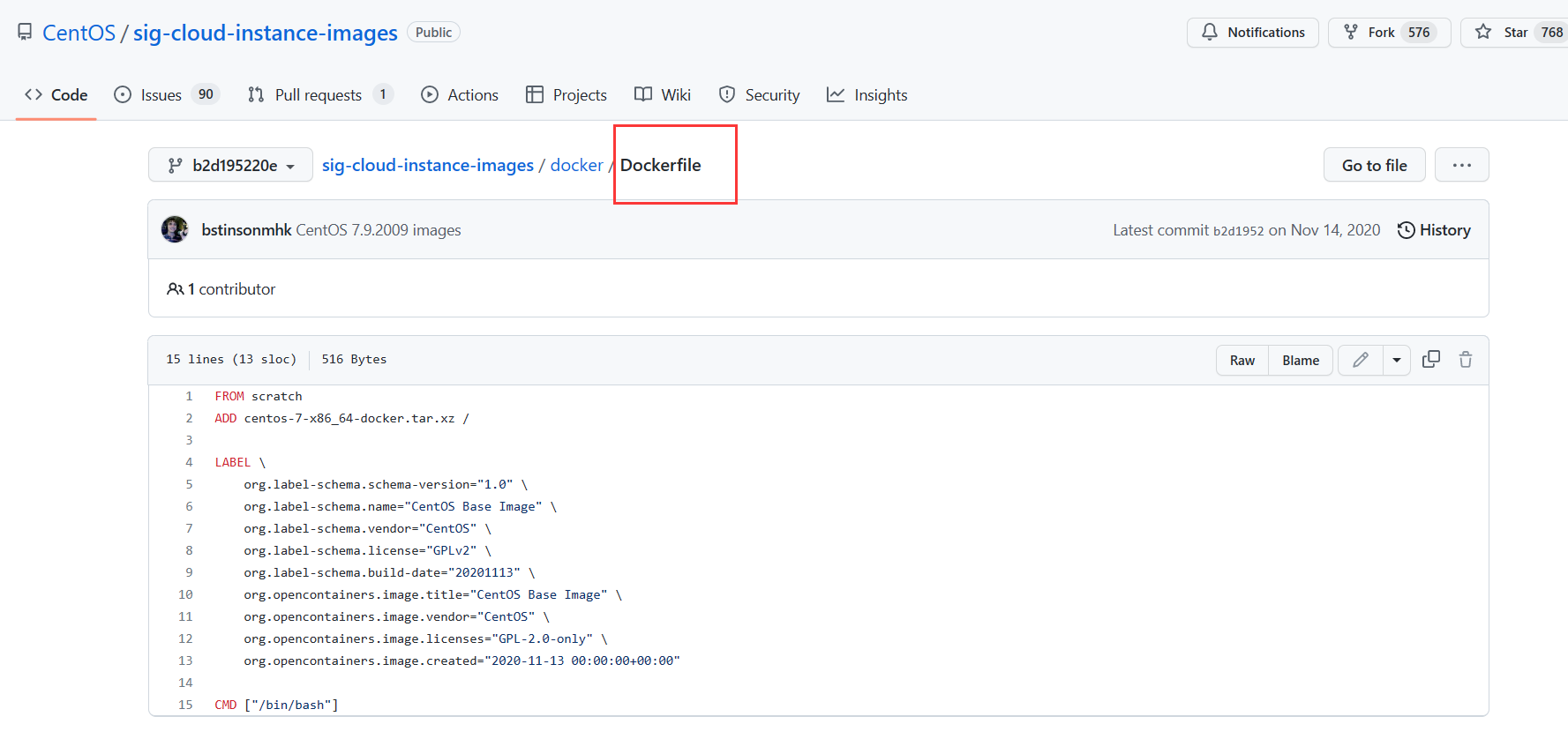The height and width of the screenshot is (739, 1568).
Task: Click the image.created timestamp line
Action: (462, 661)
